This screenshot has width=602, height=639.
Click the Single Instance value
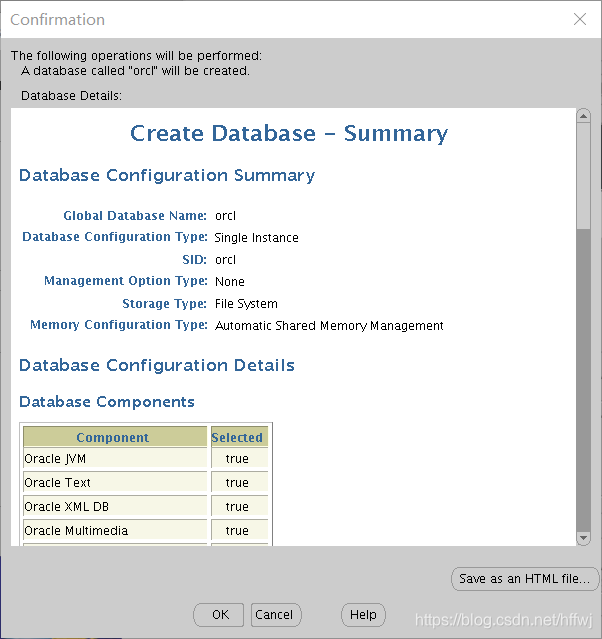pos(256,238)
